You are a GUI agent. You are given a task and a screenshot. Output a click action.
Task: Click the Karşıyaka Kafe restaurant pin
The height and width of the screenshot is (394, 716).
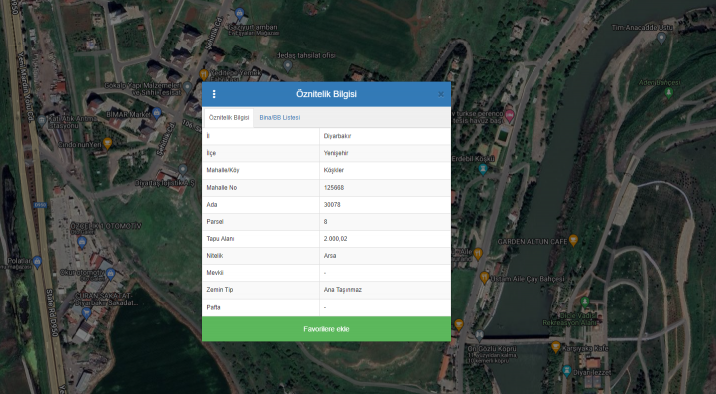tap(555, 347)
